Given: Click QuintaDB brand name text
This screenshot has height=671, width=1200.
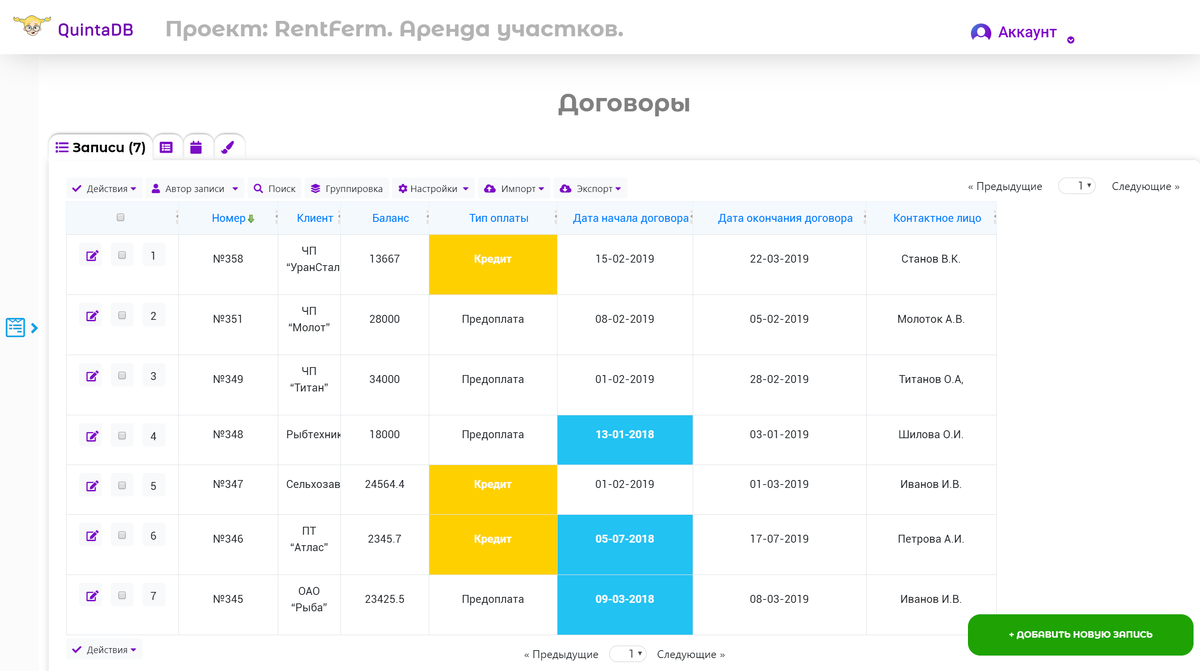Looking at the screenshot, I should click(x=95, y=30).
